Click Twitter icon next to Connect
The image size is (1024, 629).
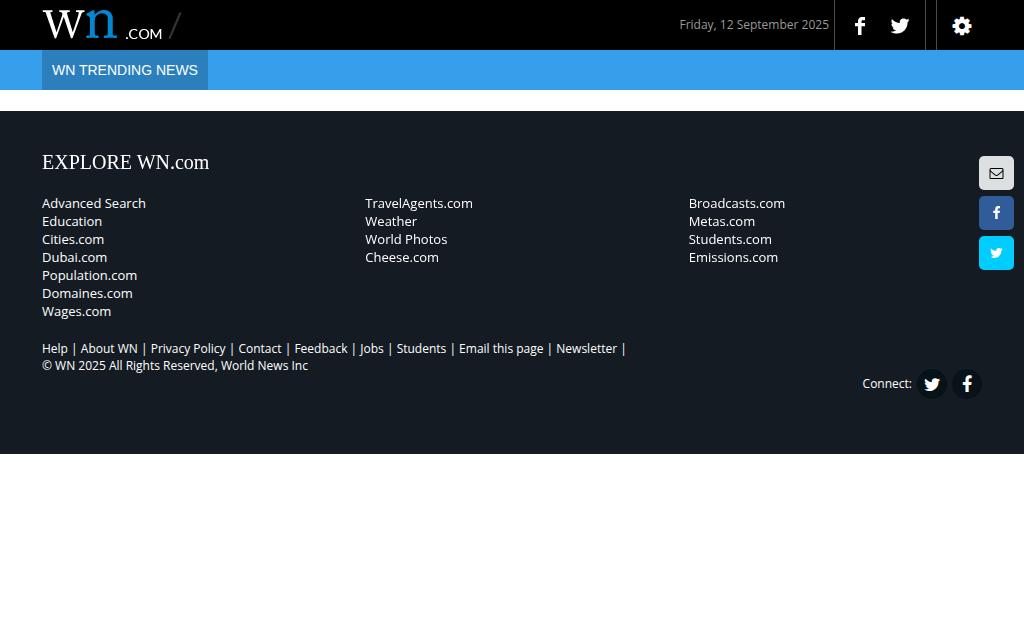tap(932, 384)
